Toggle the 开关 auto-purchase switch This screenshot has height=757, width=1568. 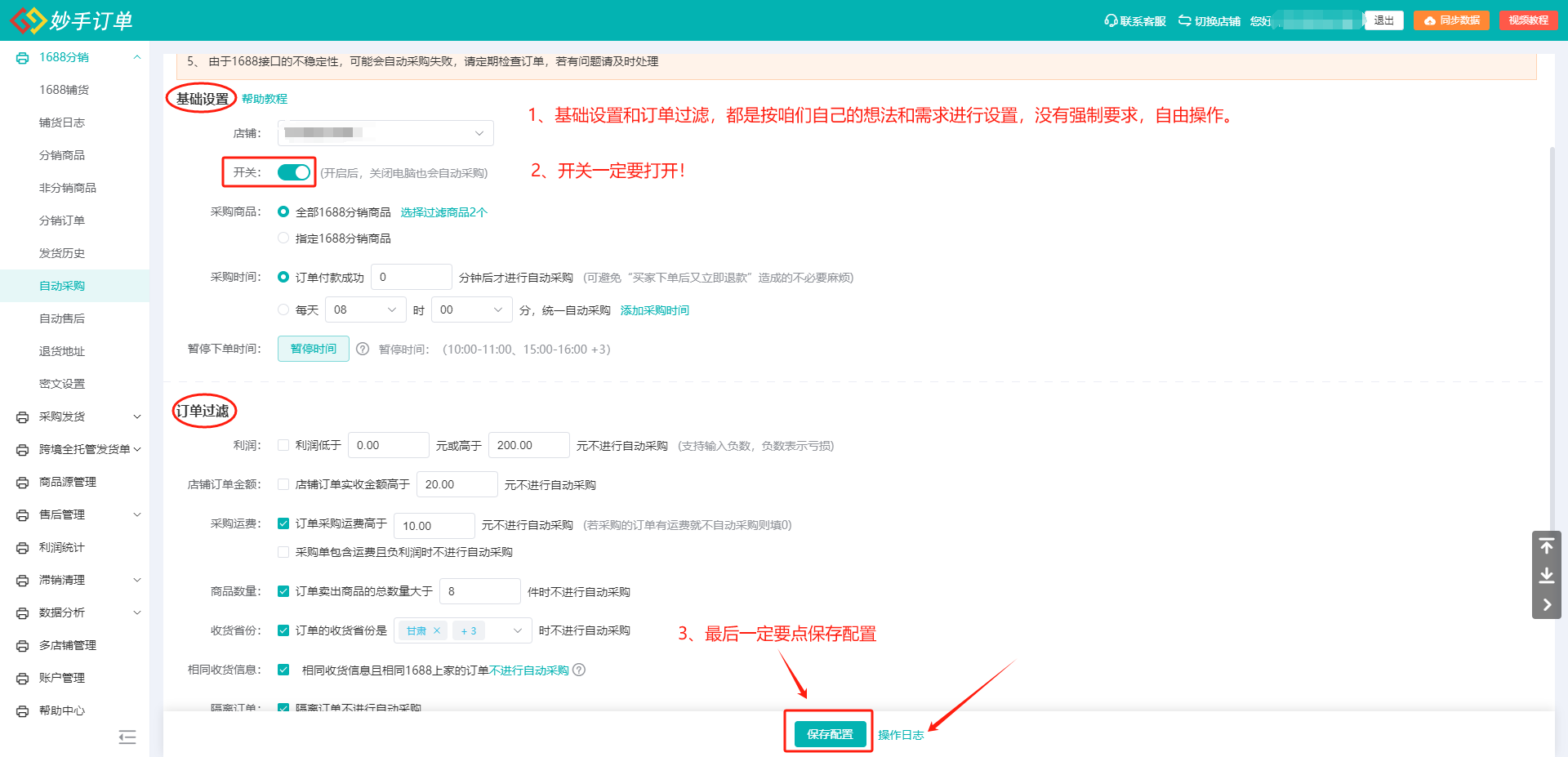[294, 172]
